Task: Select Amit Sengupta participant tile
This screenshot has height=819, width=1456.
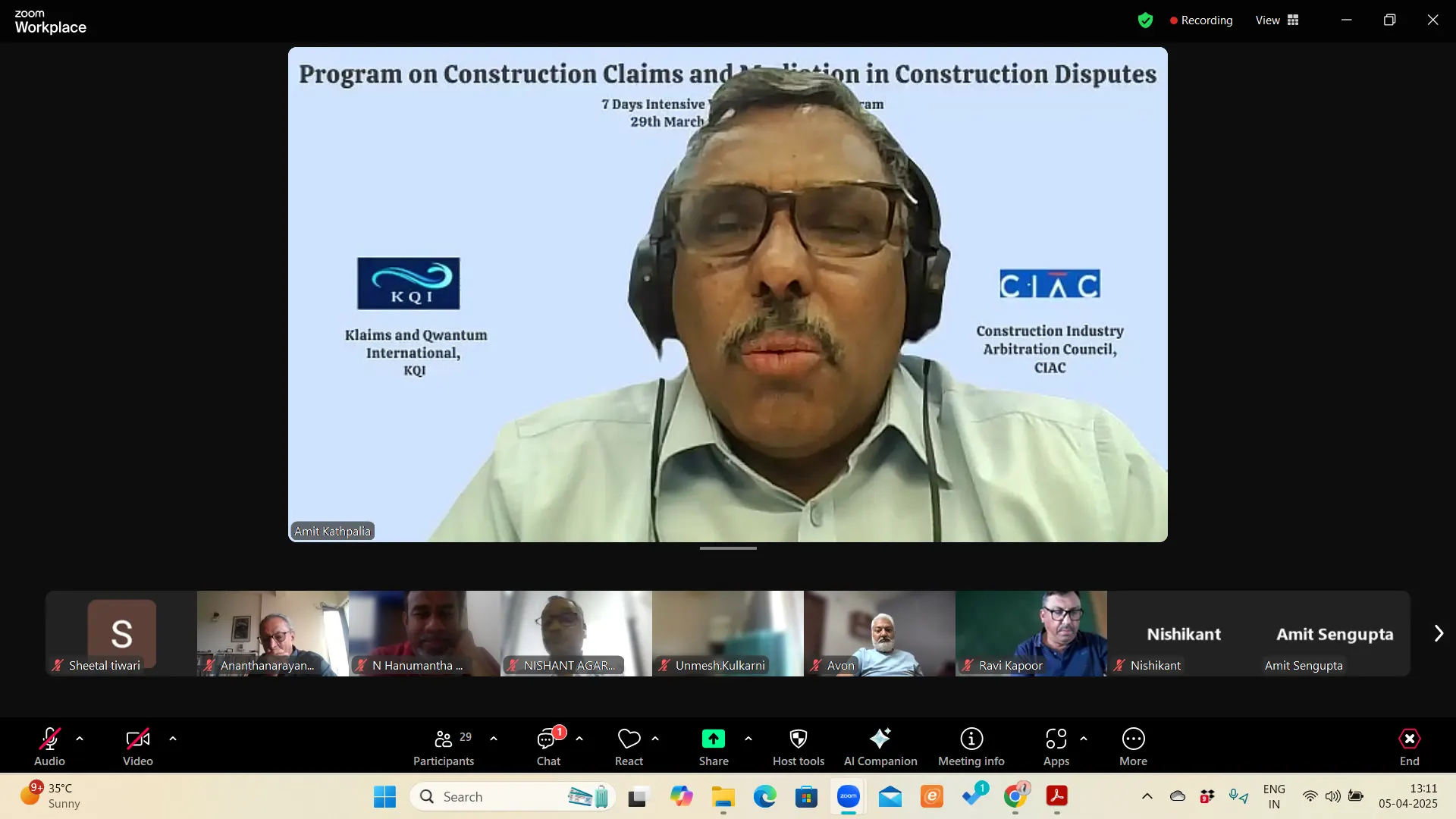Action: [1335, 633]
